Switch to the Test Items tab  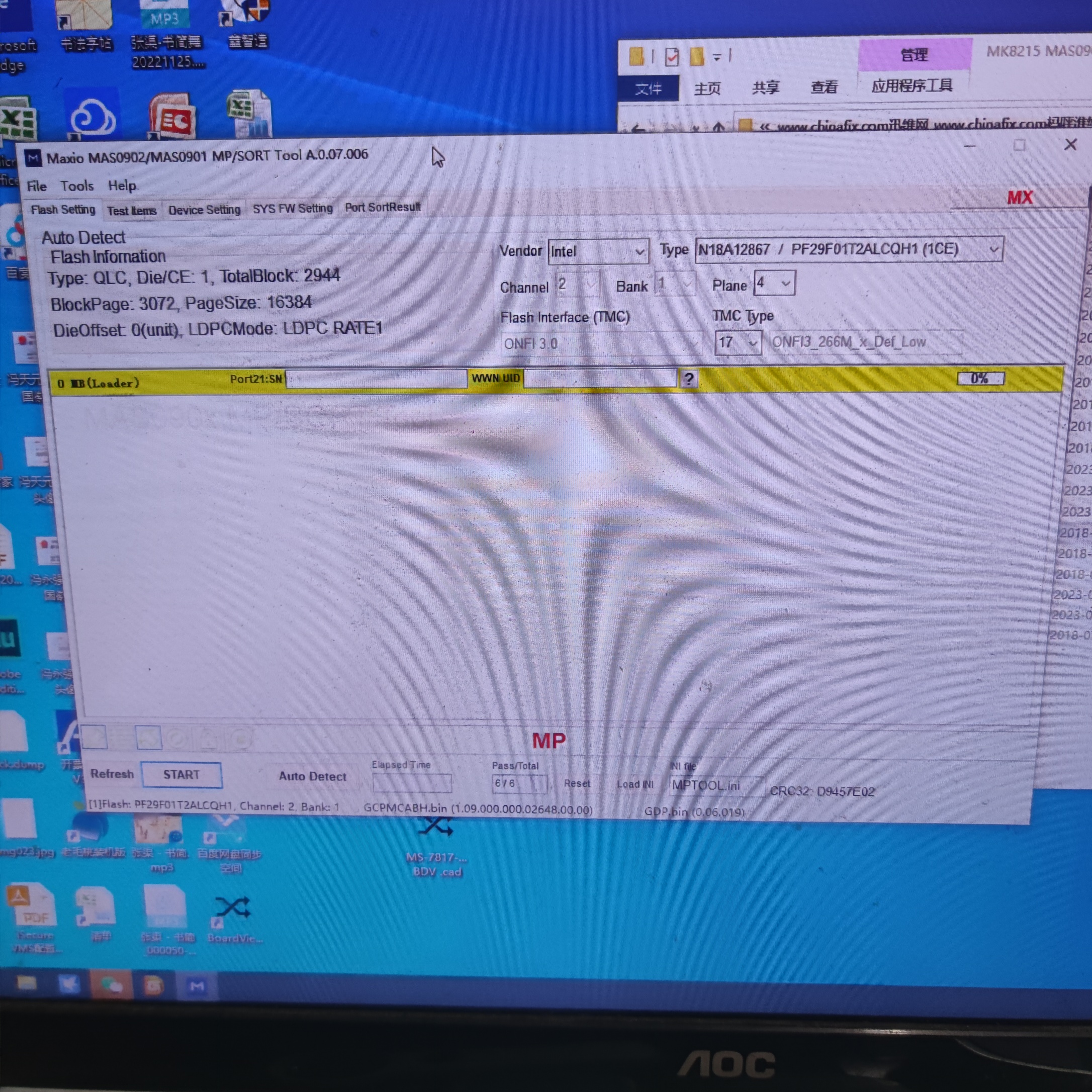coord(132,211)
